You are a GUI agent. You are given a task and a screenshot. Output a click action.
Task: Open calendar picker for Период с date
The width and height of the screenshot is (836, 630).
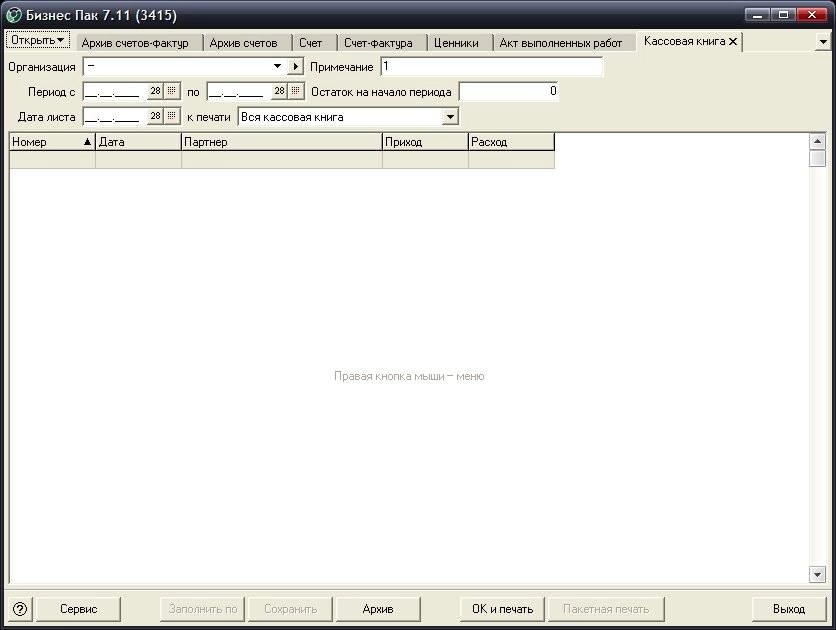tap(172, 91)
